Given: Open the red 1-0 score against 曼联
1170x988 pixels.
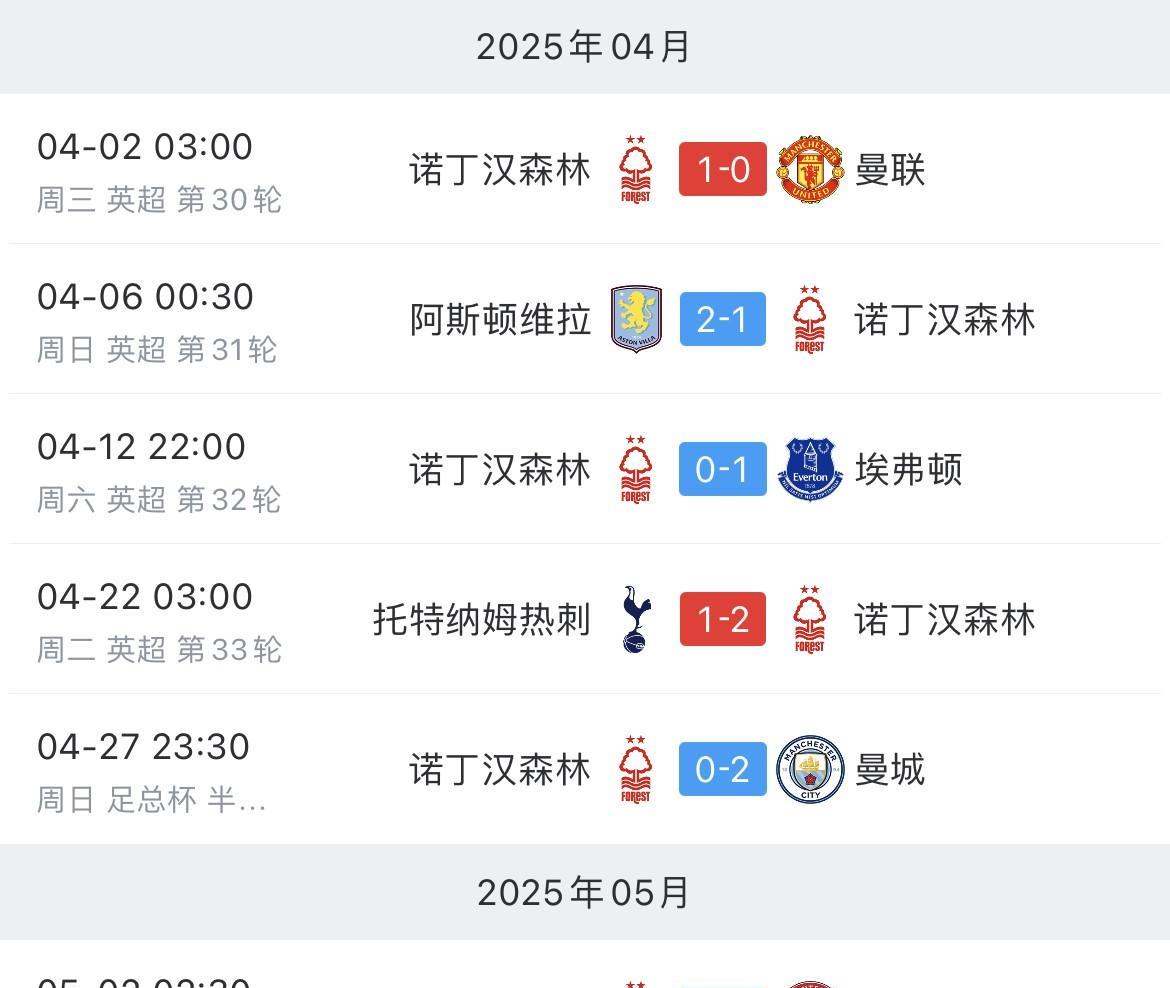Looking at the screenshot, I should (x=722, y=169).
